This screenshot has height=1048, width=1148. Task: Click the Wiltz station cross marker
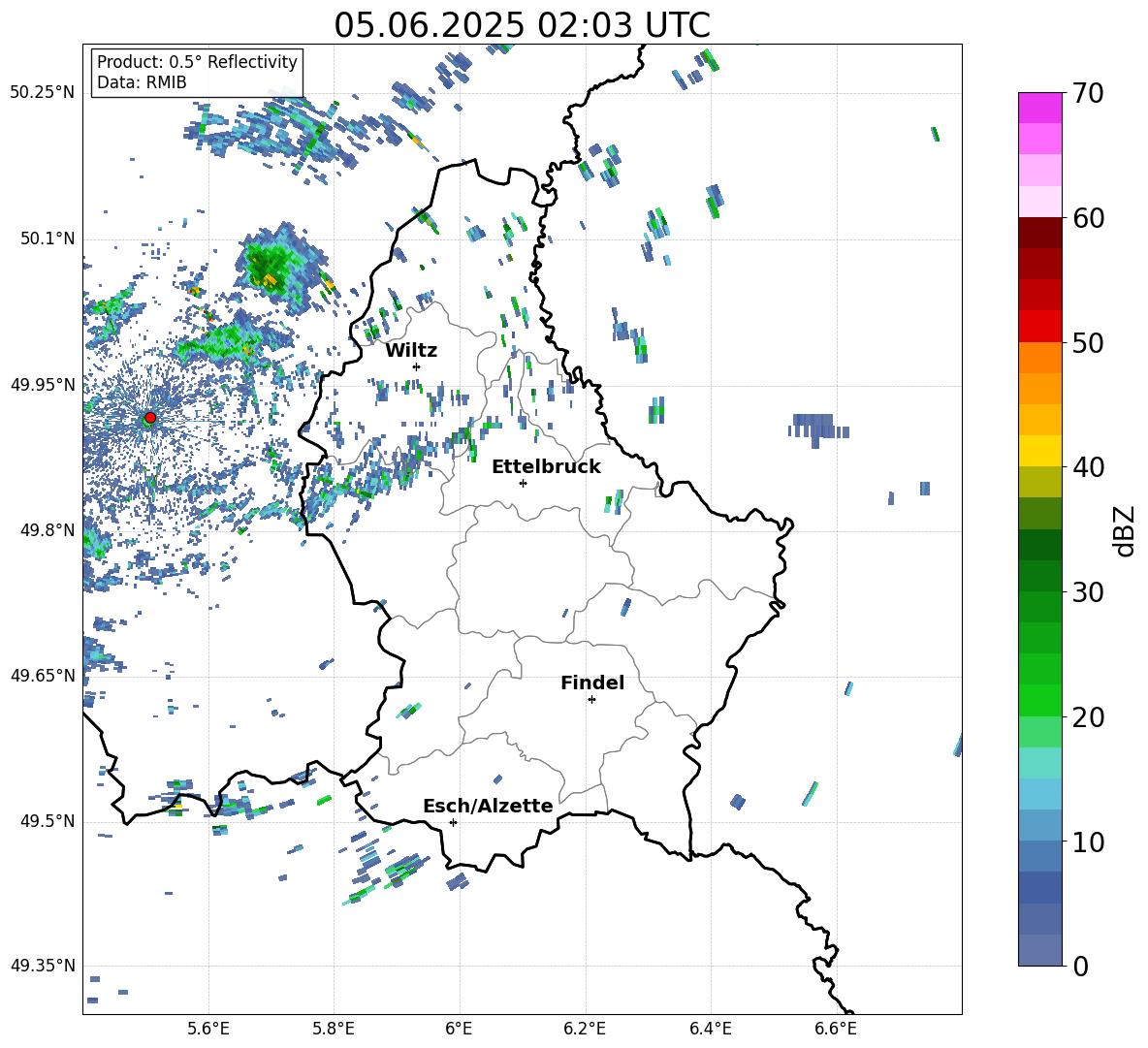(417, 366)
